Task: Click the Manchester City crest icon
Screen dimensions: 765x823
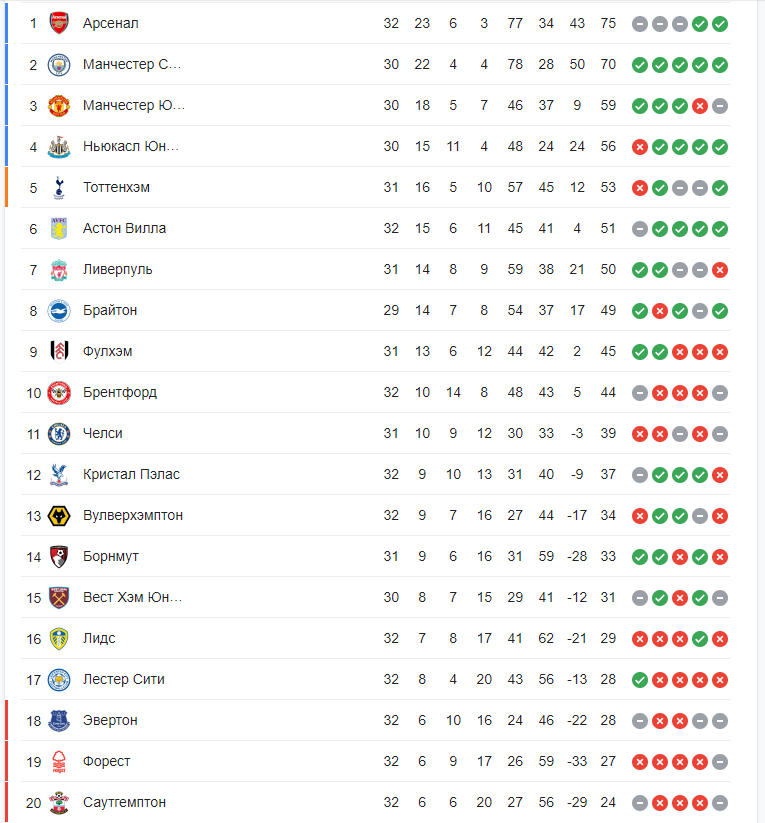Action: pos(59,65)
